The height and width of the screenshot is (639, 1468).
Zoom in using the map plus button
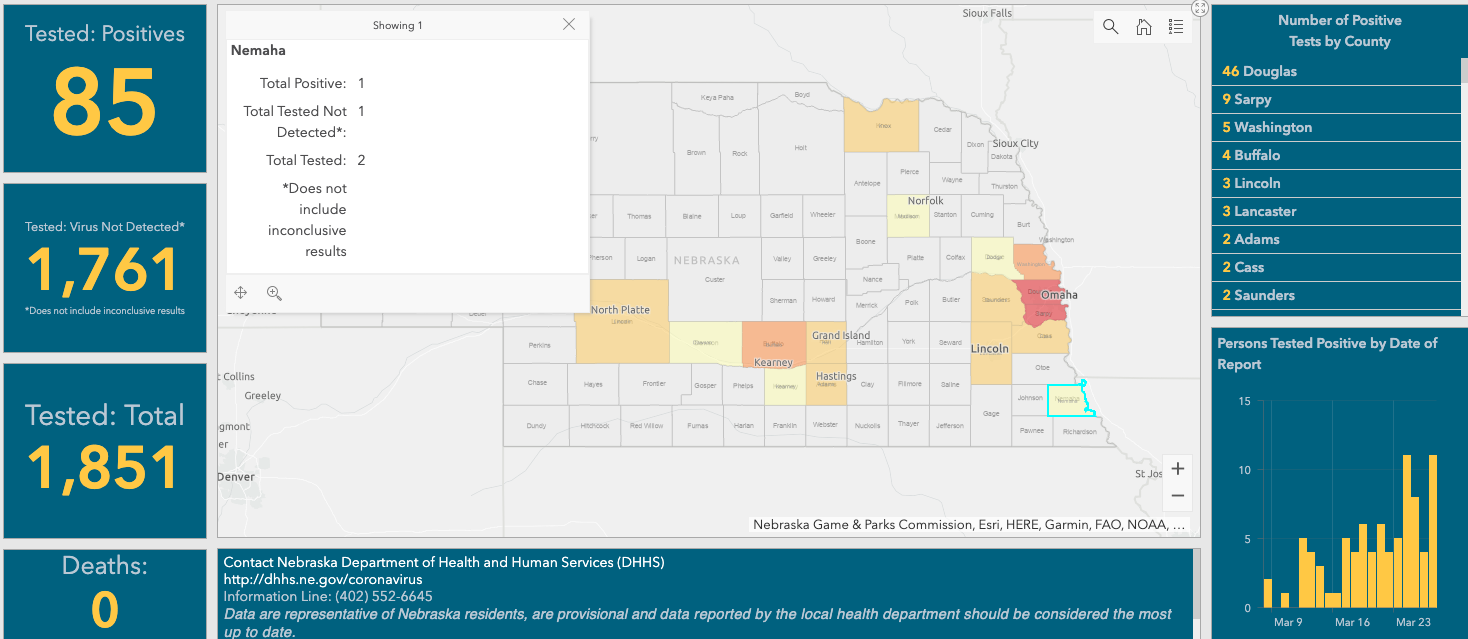[1177, 468]
